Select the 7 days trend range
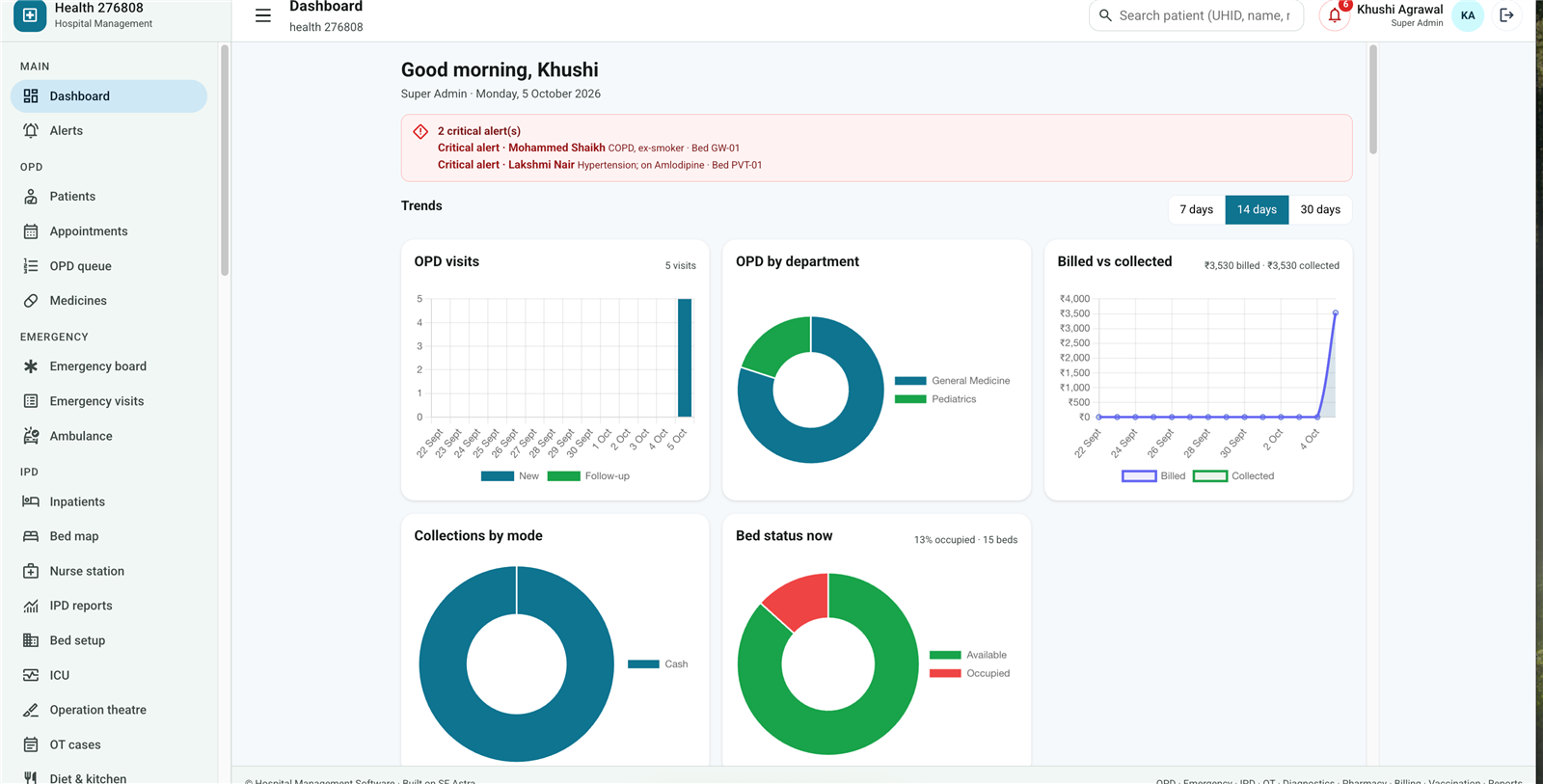Viewport: 1543px width, 784px height. pyautogui.click(x=1196, y=209)
